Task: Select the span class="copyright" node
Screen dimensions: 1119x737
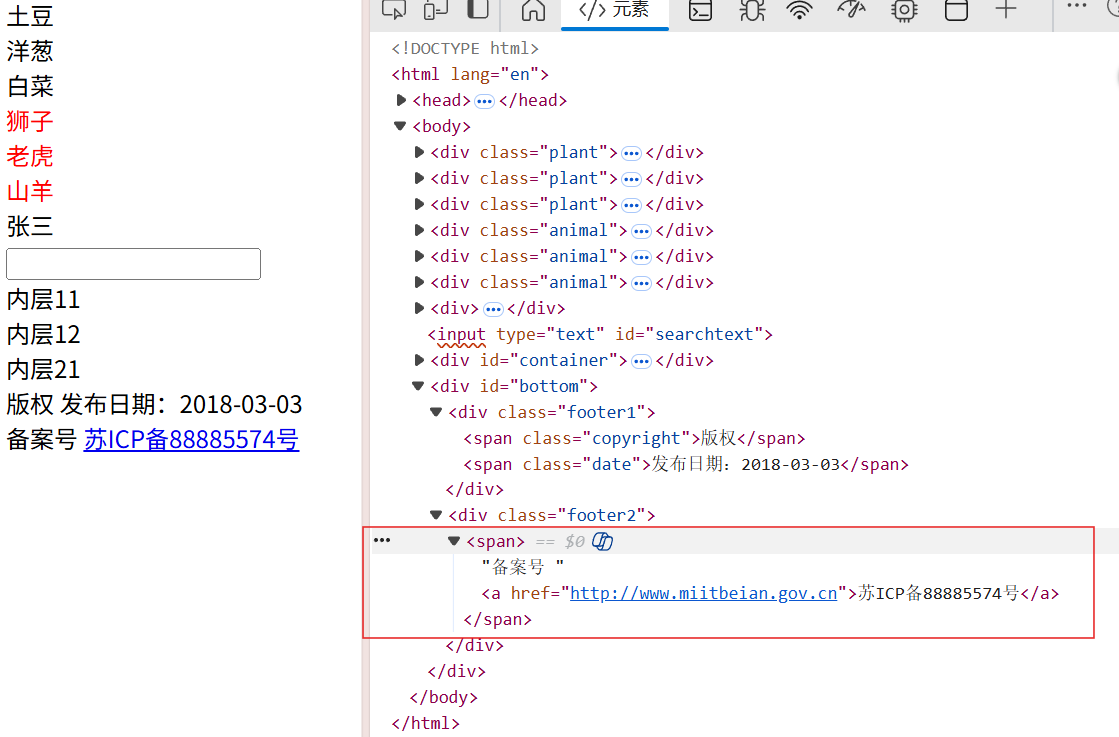Action: coord(634,438)
